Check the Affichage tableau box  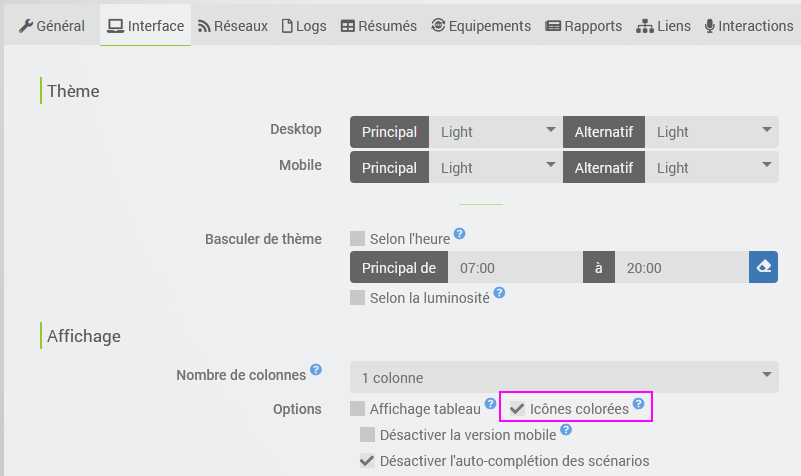358,409
